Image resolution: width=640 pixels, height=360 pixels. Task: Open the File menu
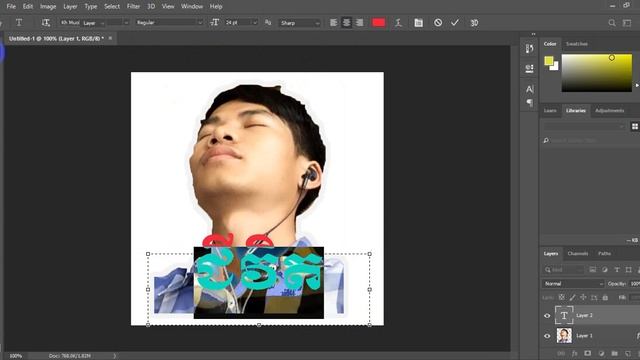(x=11, y=7)
